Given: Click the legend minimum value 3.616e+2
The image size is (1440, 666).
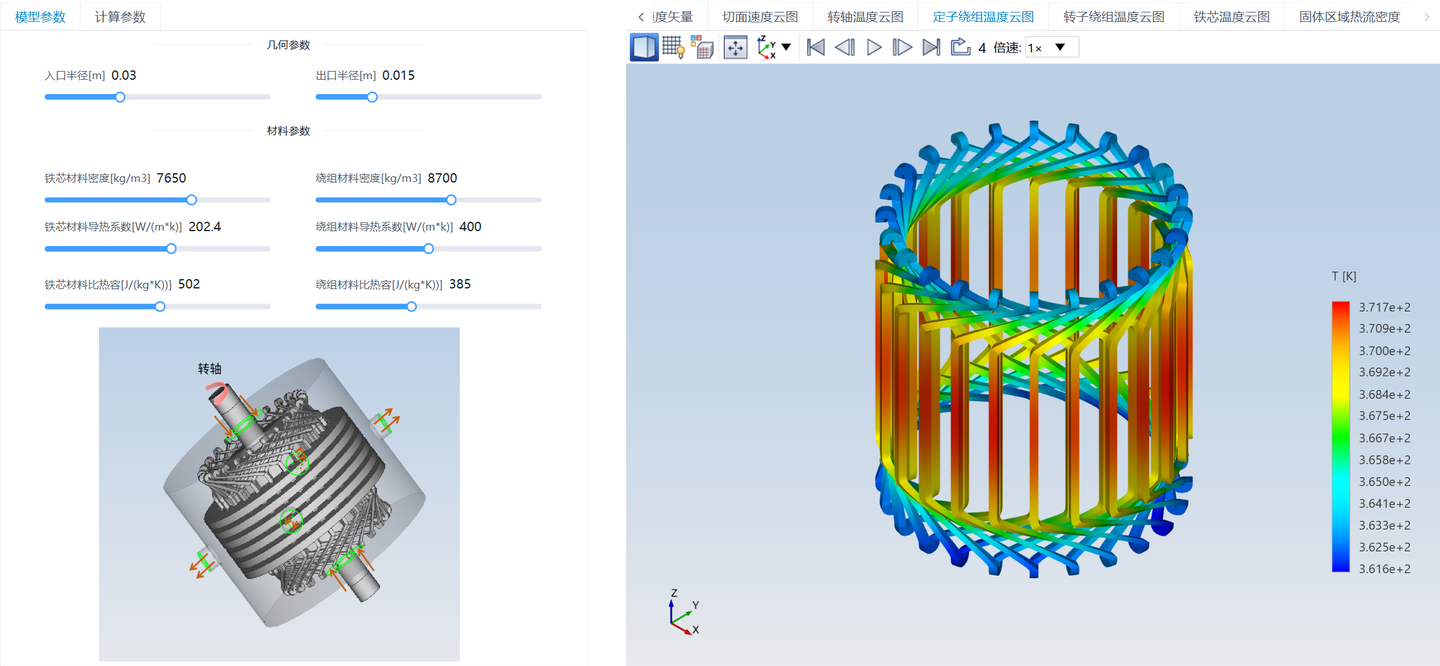Looking at the screenshot, I should 1385,569.
